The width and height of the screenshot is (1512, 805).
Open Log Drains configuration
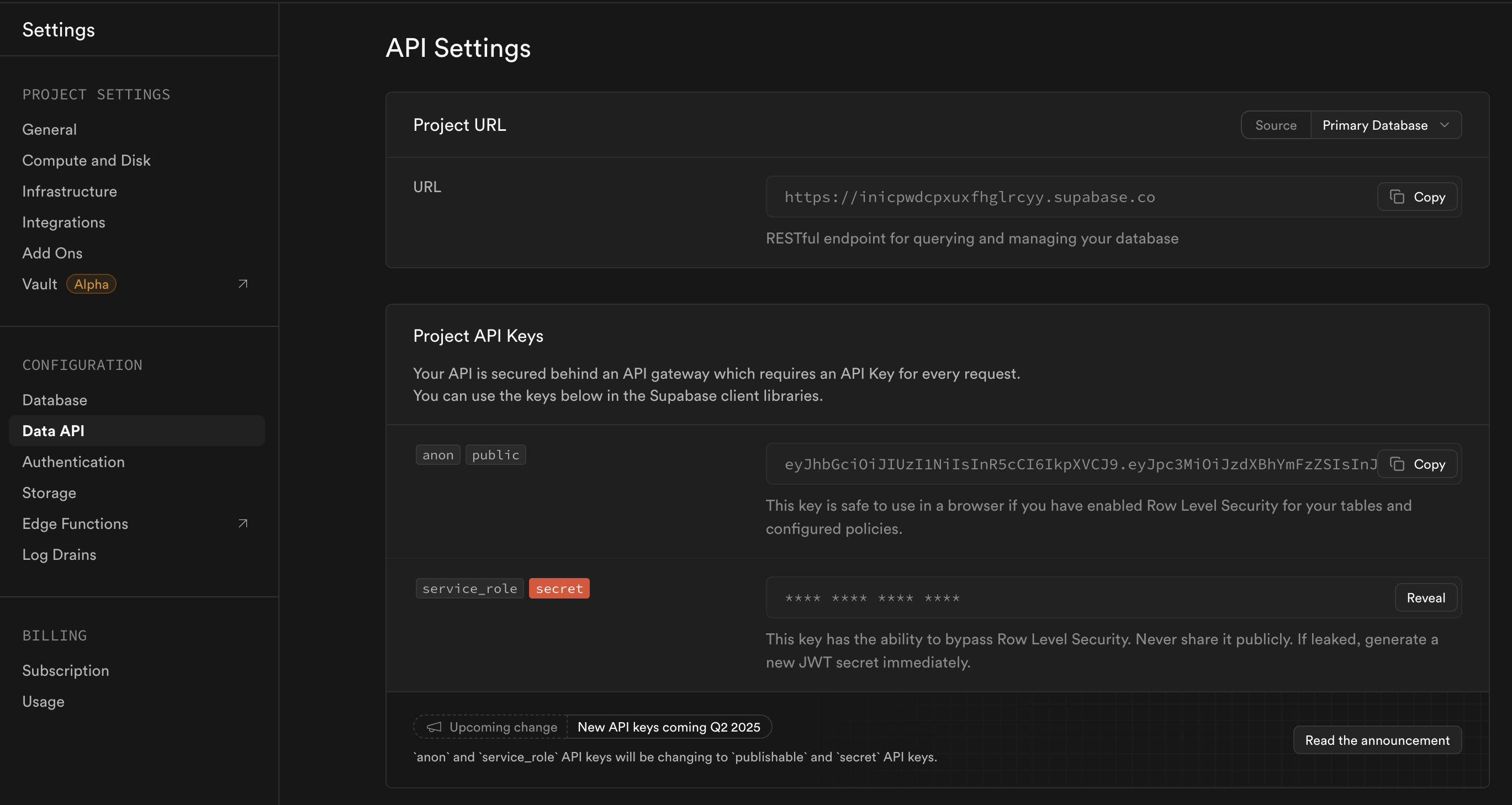tap(59, 554)
